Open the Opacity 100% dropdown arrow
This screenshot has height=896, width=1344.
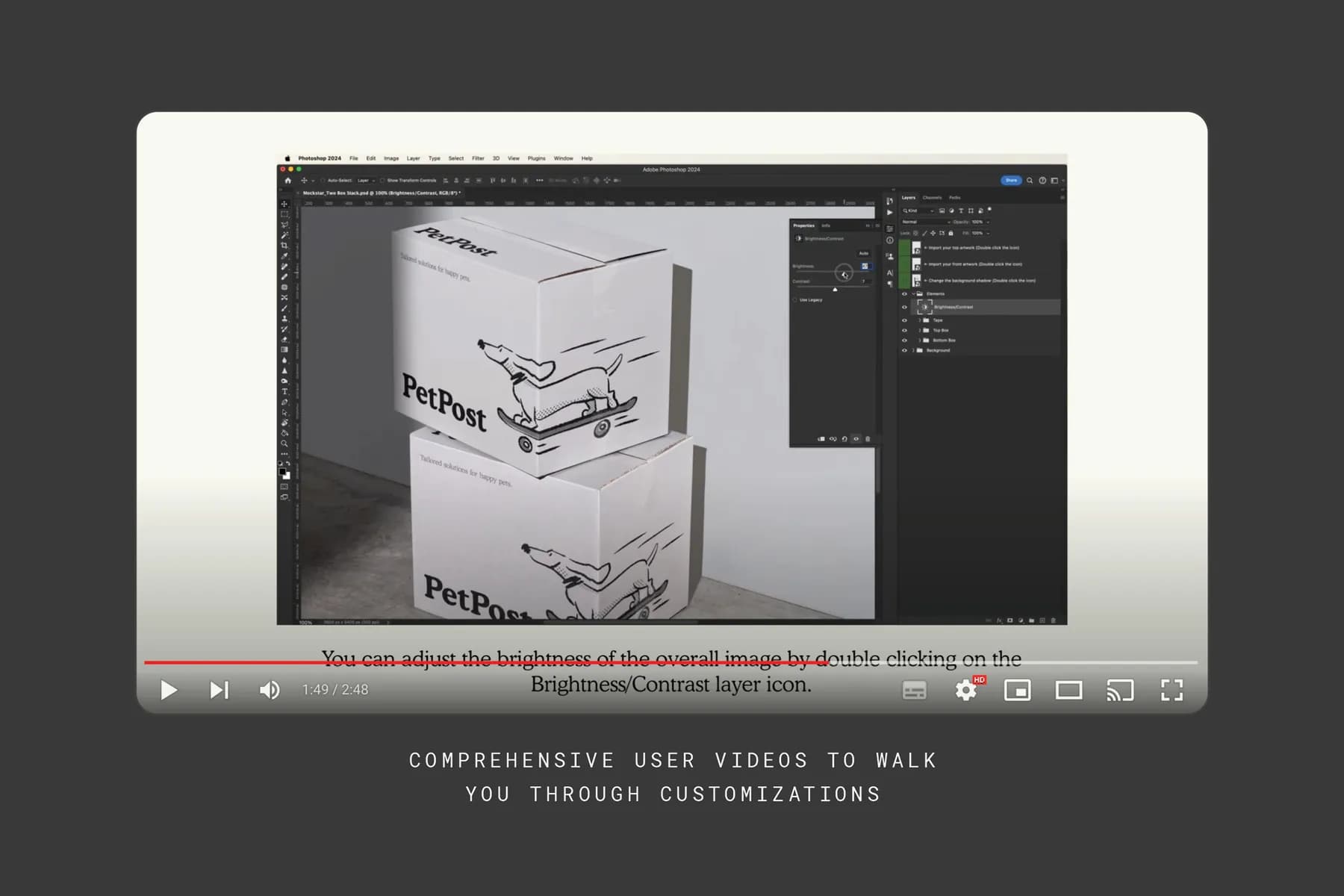(988, 222)
